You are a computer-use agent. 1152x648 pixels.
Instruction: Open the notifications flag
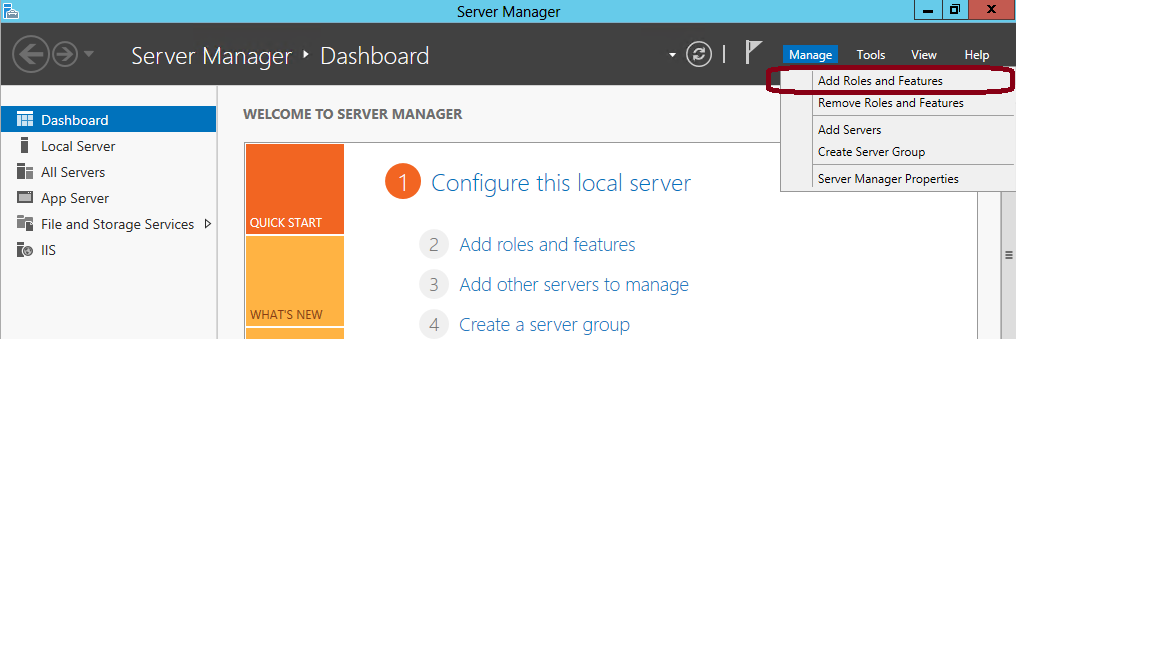(753, 53)
